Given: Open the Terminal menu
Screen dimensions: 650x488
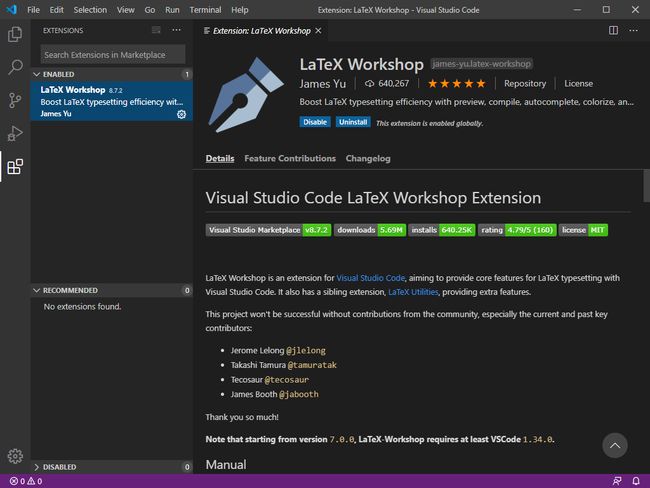Looking at the screenshot, I should click(205, 10).
